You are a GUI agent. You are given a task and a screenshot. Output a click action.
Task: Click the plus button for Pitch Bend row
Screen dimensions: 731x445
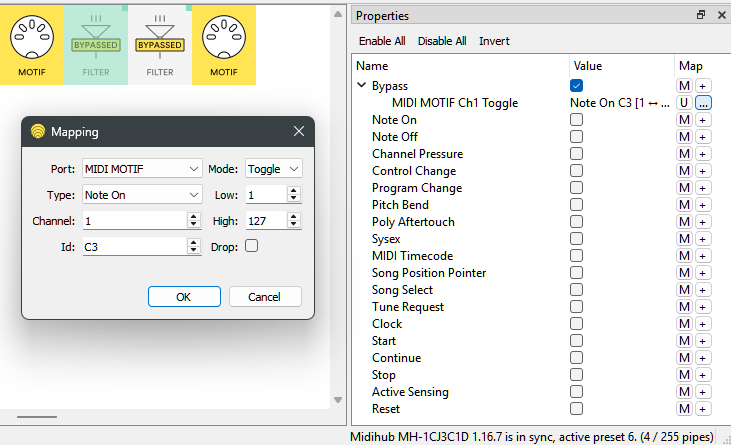tap(703, 205)
